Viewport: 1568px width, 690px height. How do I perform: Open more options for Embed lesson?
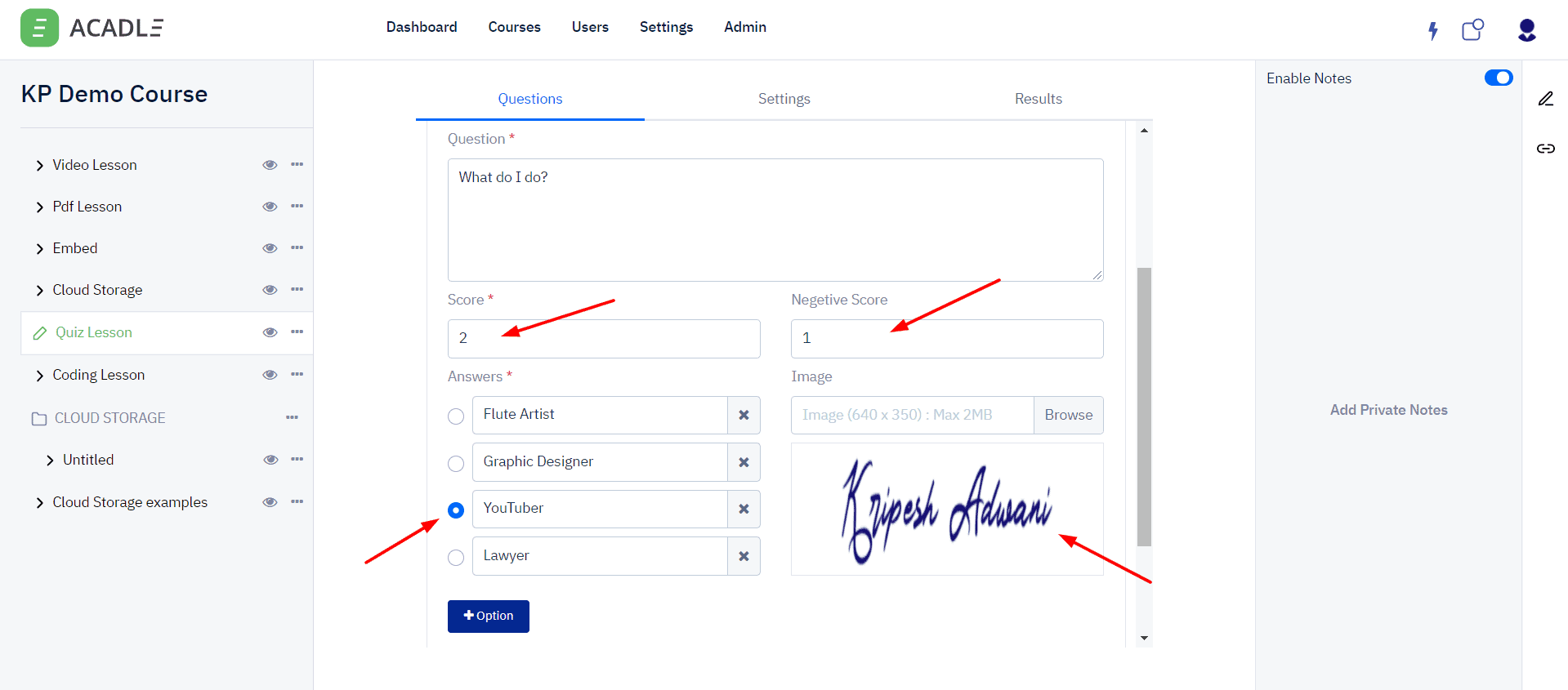(297, 247)
